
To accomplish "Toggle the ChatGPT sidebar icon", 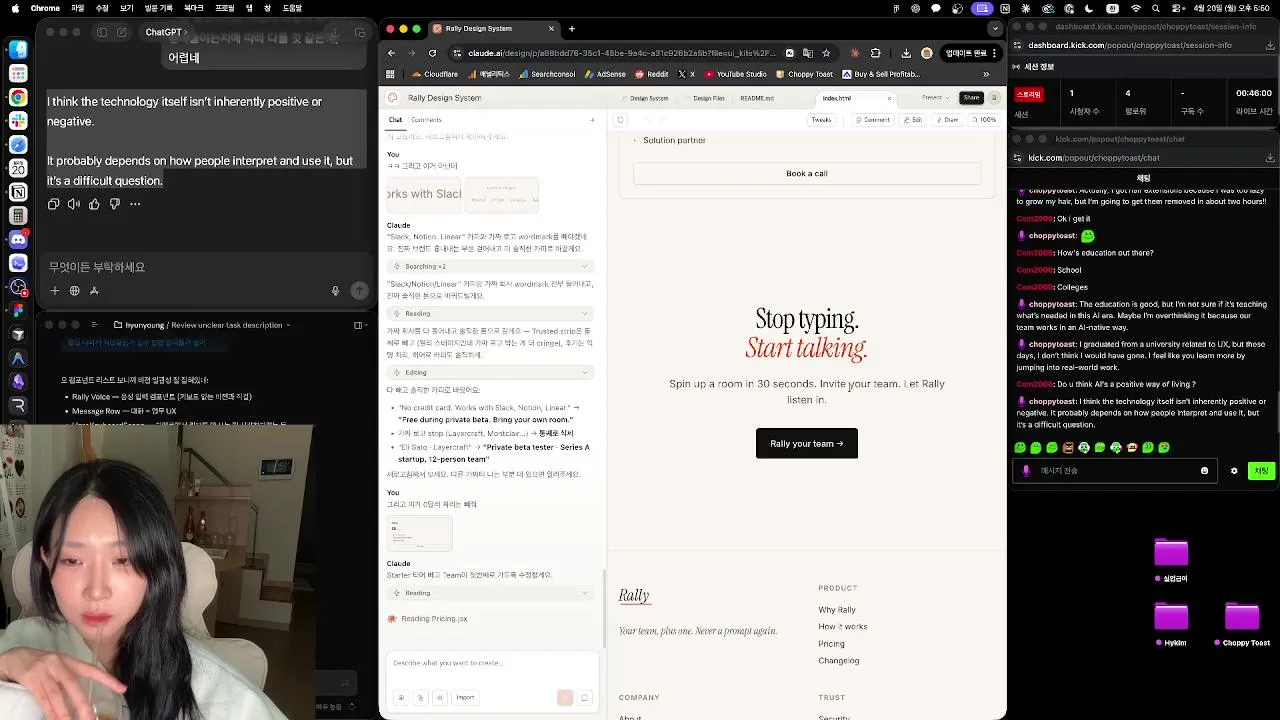I will [102, 32].
